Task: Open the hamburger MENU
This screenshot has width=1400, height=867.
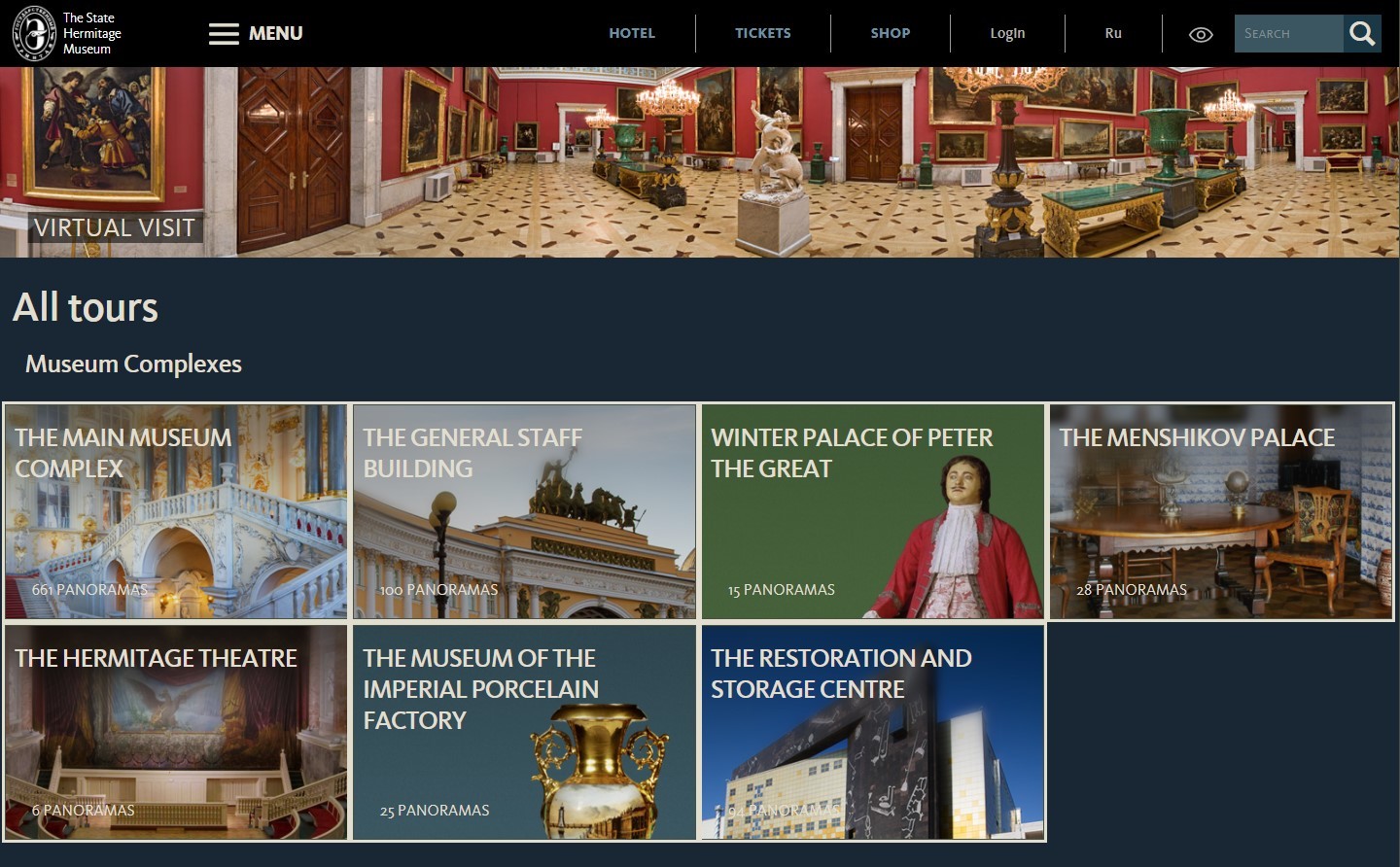Action: (x=256, y=33)
